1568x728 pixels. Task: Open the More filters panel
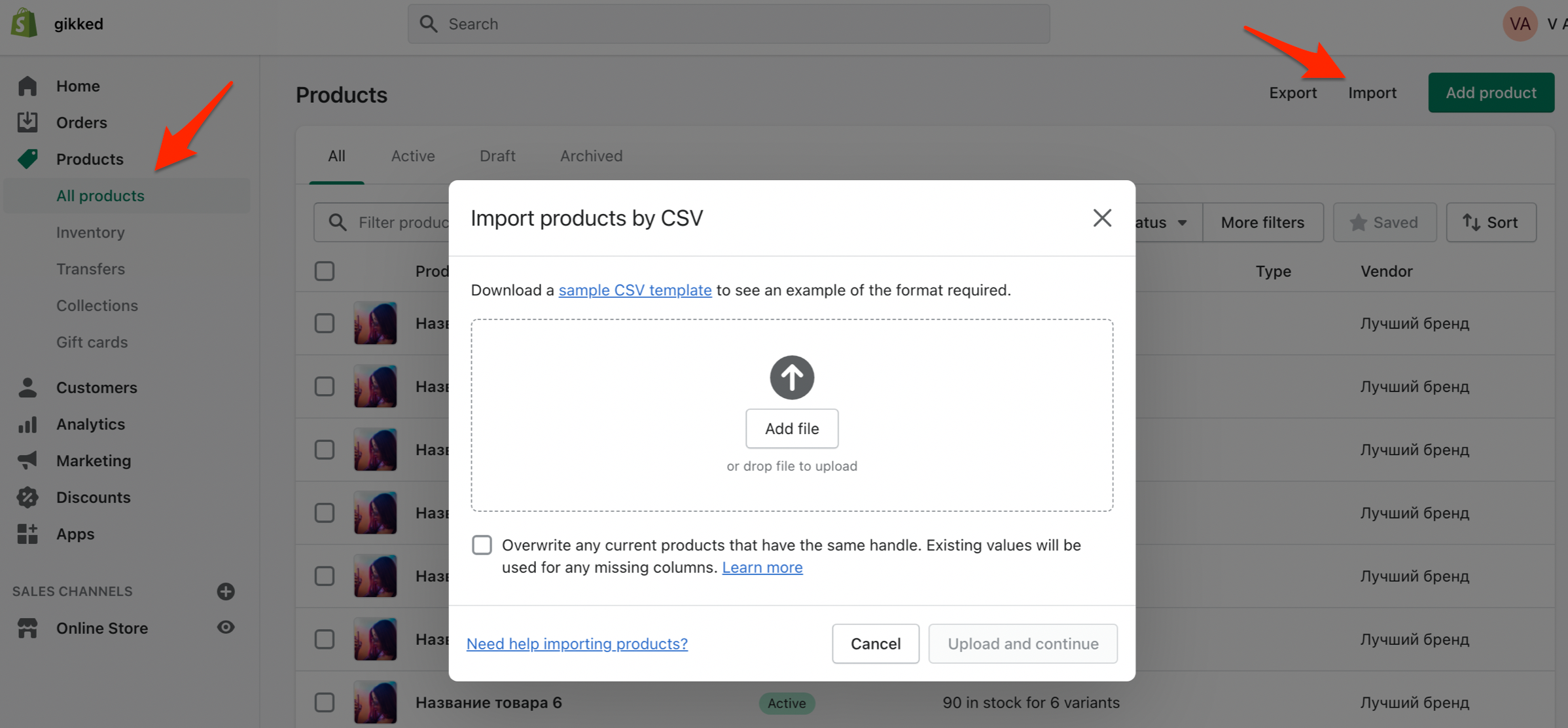click(1262, 223)
